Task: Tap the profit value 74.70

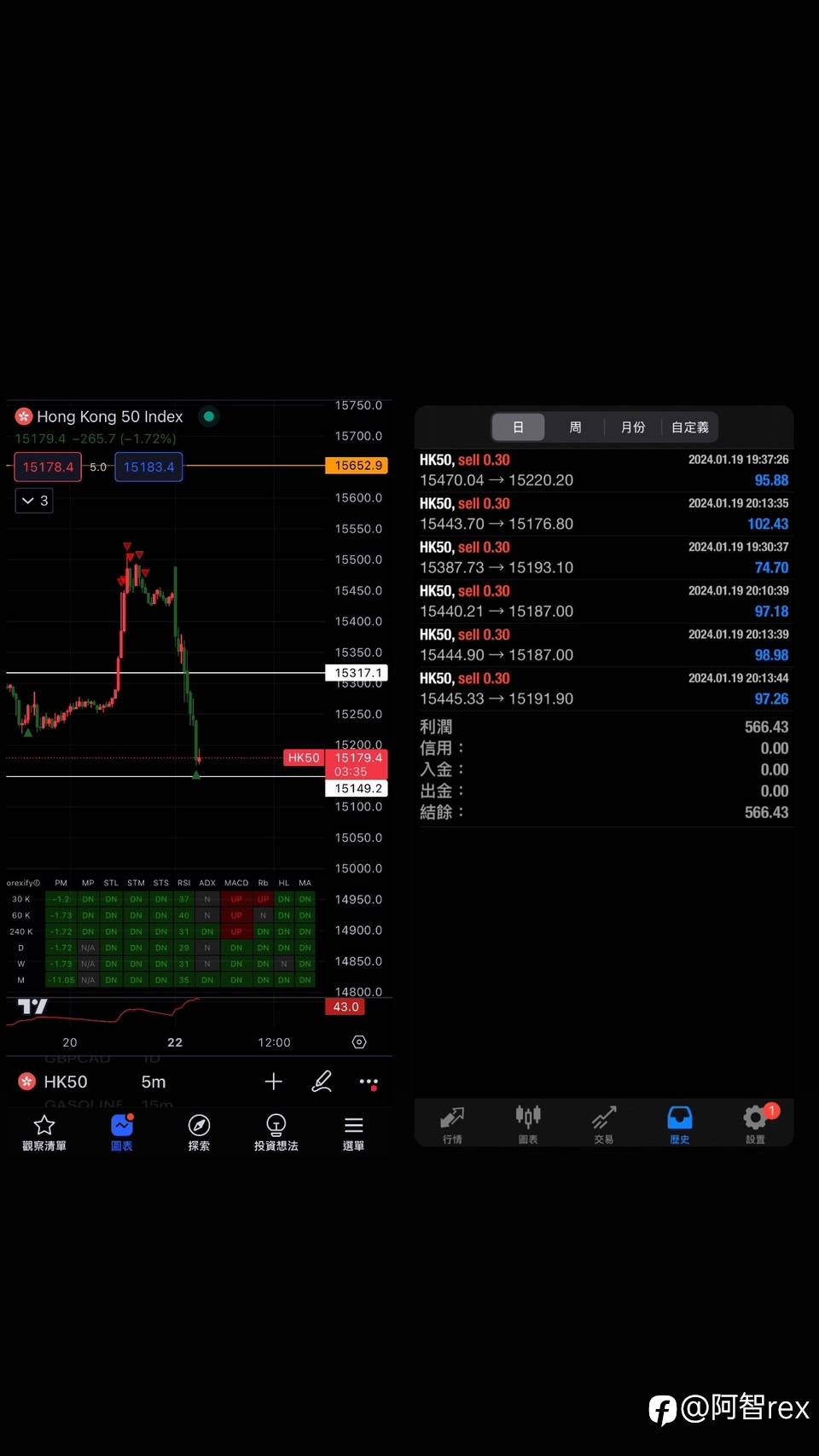Action: pos(771,567)
